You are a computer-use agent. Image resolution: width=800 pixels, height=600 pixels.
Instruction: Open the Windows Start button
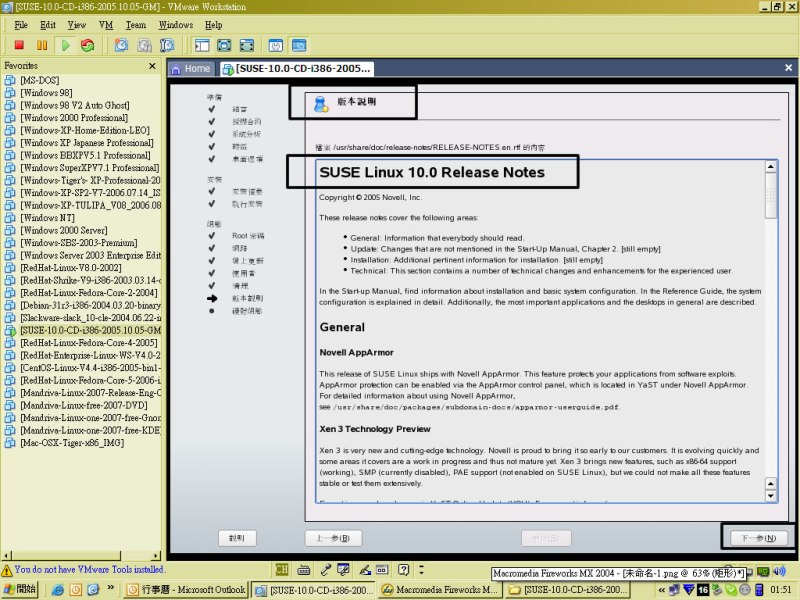coord(20,589)
